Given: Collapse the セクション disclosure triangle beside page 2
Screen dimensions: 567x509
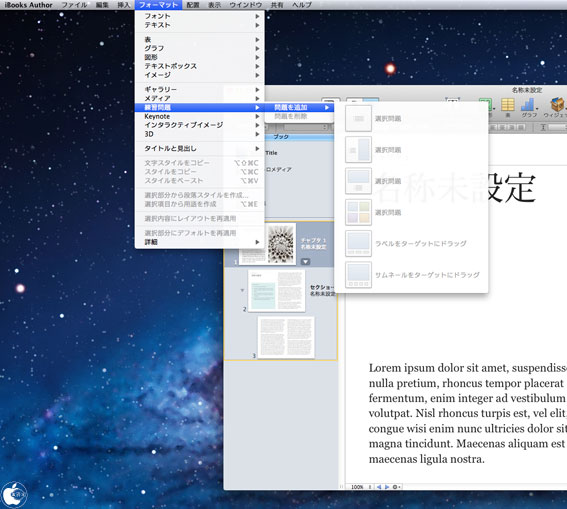Looking at the screenshot, I should (242, 290).
